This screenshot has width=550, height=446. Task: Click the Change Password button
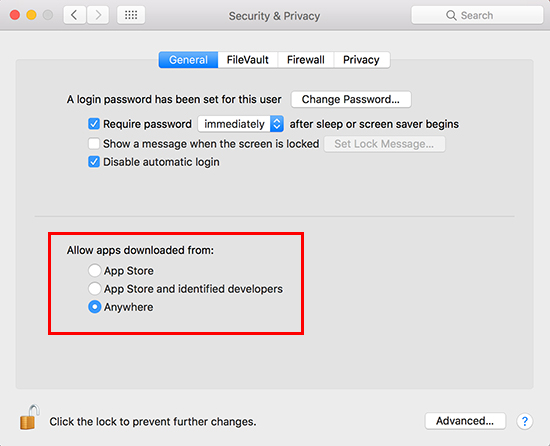[x=351, y=99]
